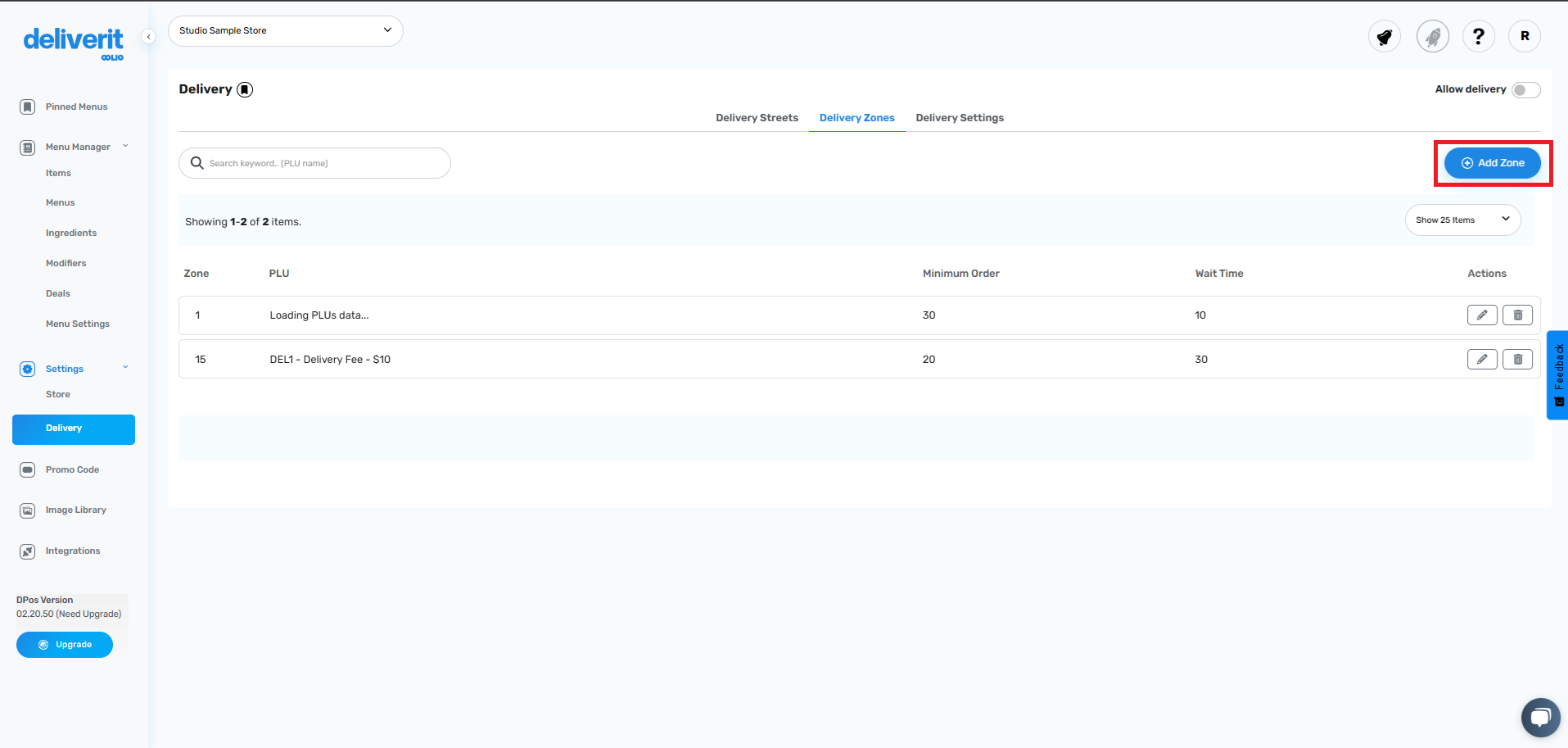
Task: Edit zone 15 with the pencil icon
Action: point(1482,360)
